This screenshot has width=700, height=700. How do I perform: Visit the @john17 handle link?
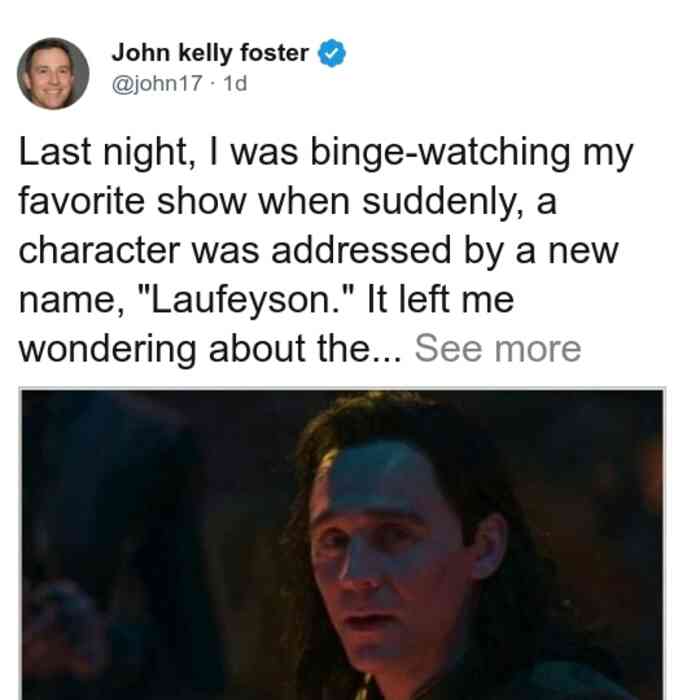click(157, 83)
